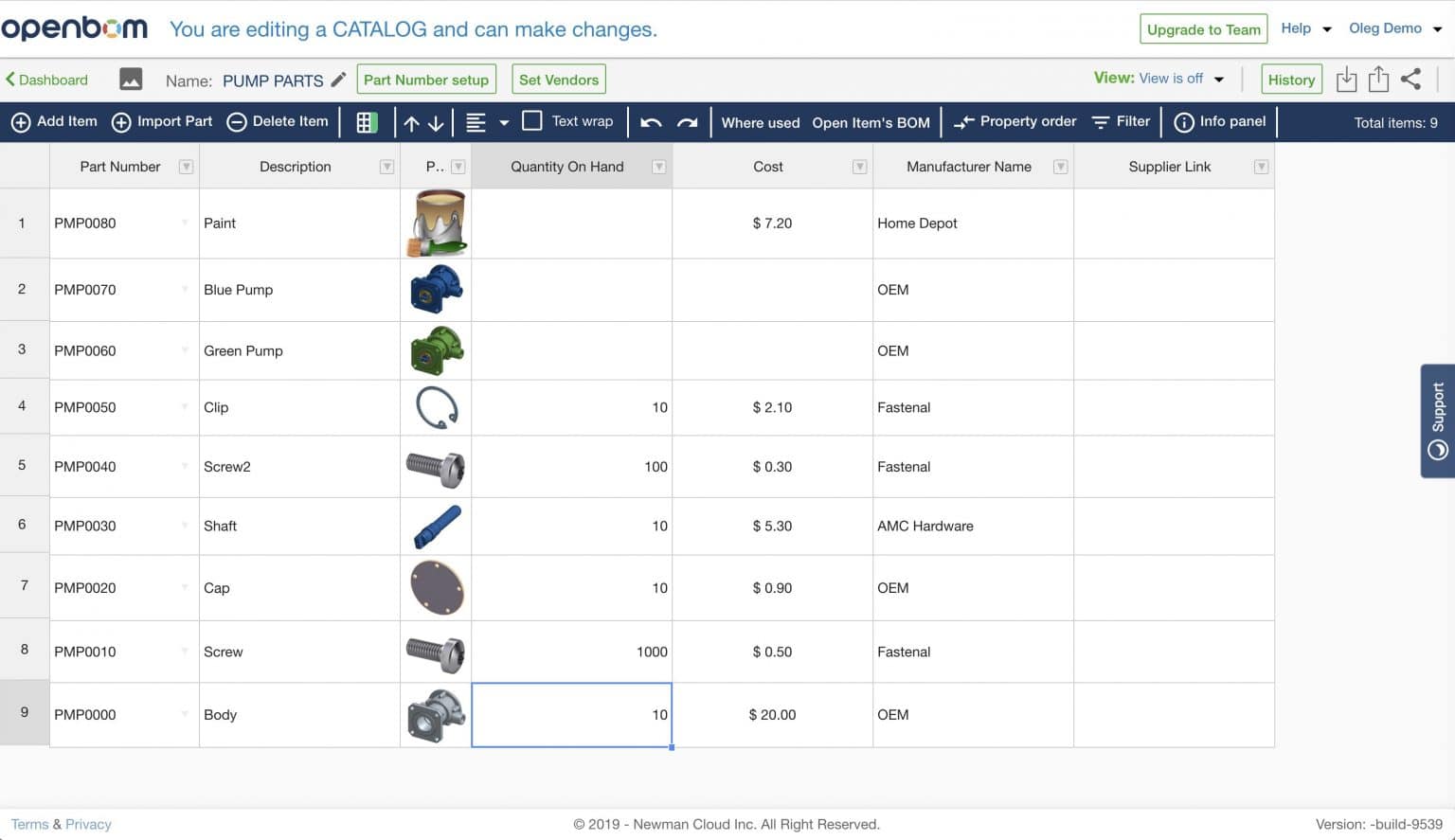Toggle the Text wrap checkbox
Screen dimensions: 1455x840
point(532,121)
